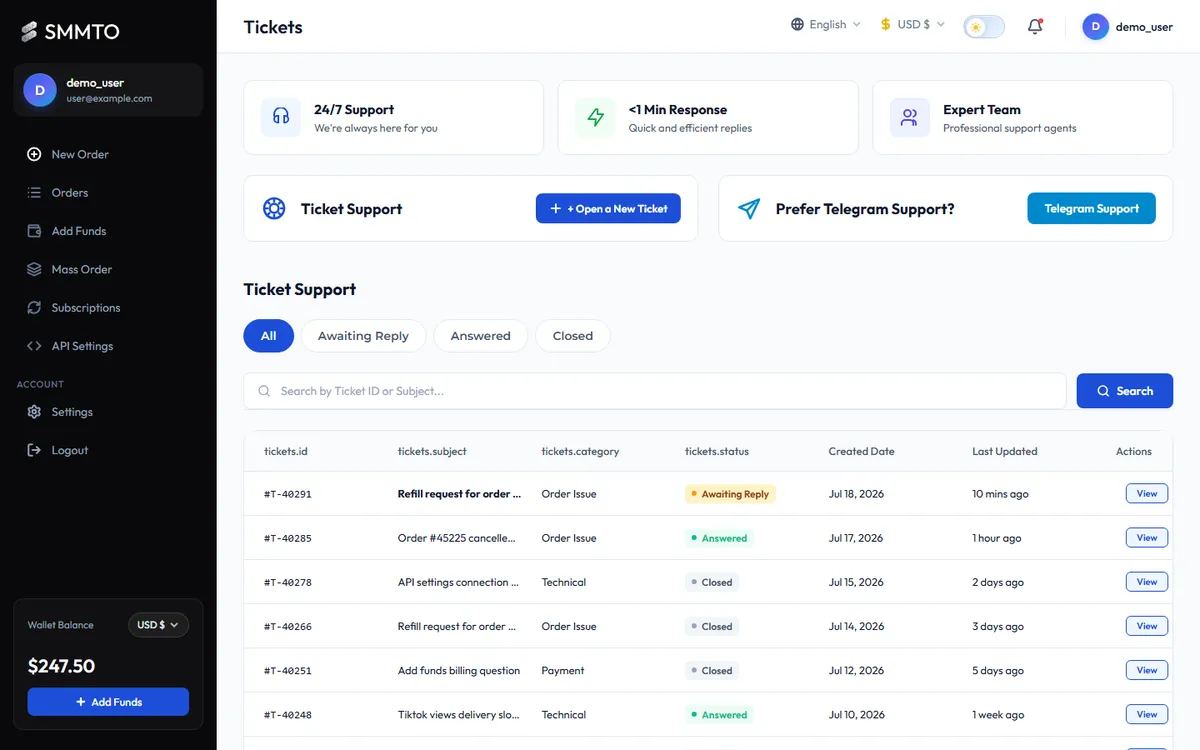Open the demo_user account menu in header
1200x750 pixels.
pyautogui.click(x=1128, y=27)
